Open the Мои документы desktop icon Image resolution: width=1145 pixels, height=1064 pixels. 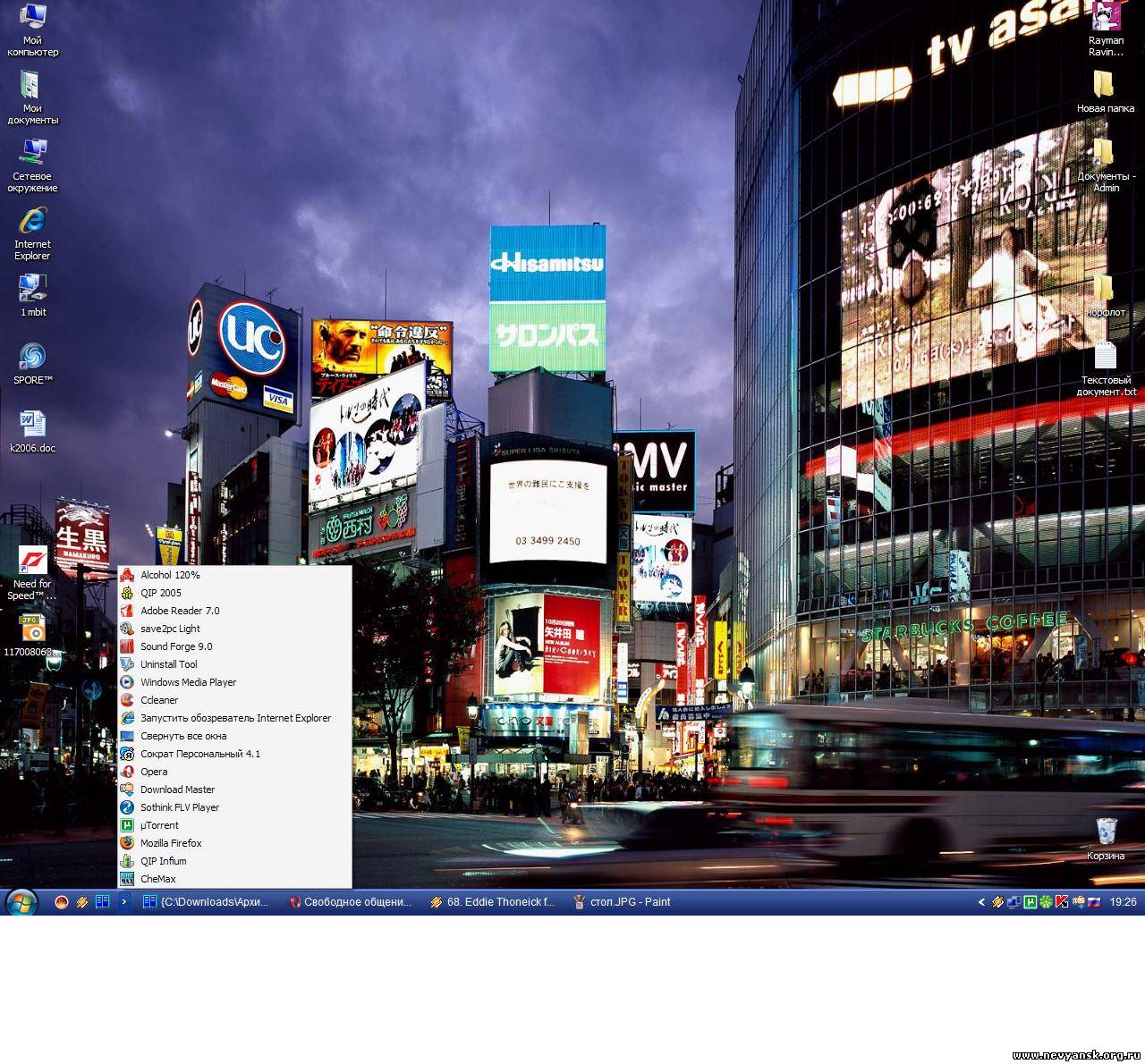pos(32,97)
